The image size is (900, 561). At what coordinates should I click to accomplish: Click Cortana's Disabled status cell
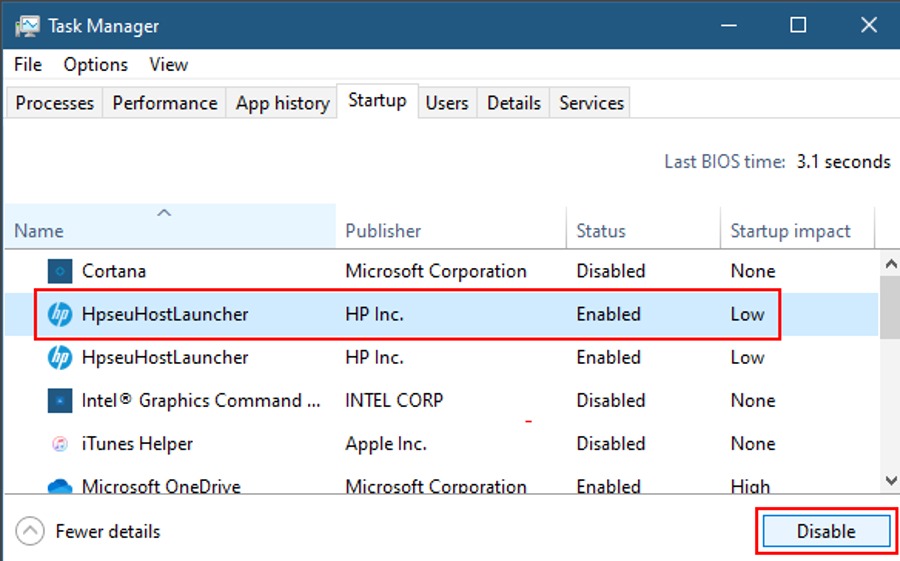pyautogui.click(x=611, y=271)
